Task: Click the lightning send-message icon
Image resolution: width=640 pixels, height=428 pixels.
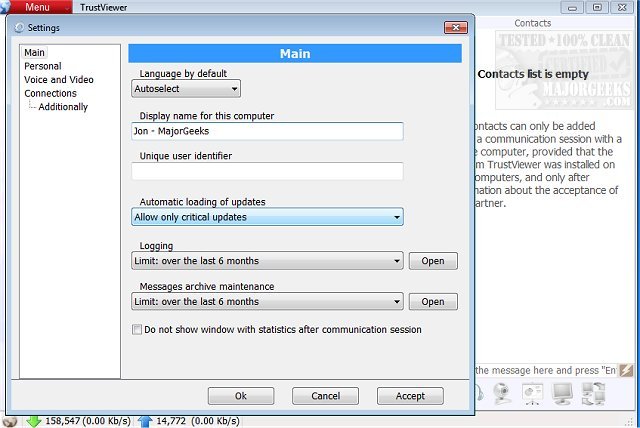Action: tap(626, 370)
